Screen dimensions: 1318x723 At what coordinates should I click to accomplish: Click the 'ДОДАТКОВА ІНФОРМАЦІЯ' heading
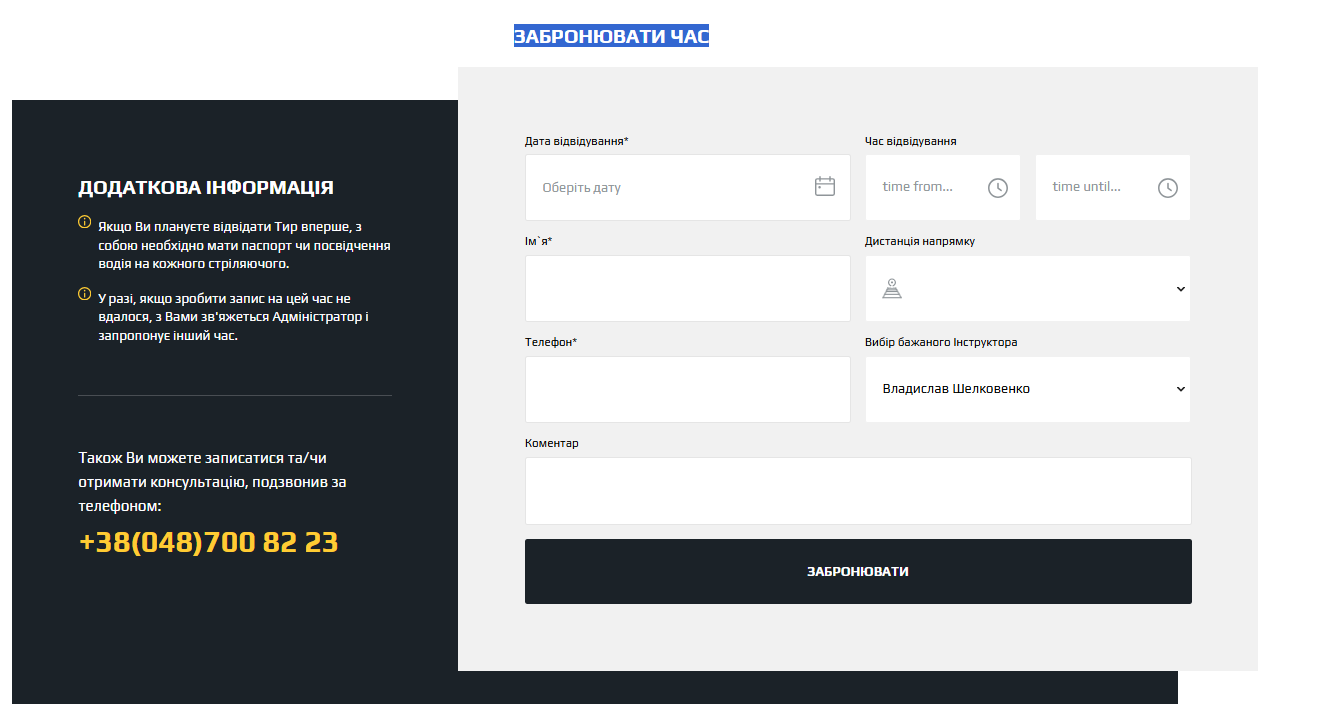tap(206, 188)
